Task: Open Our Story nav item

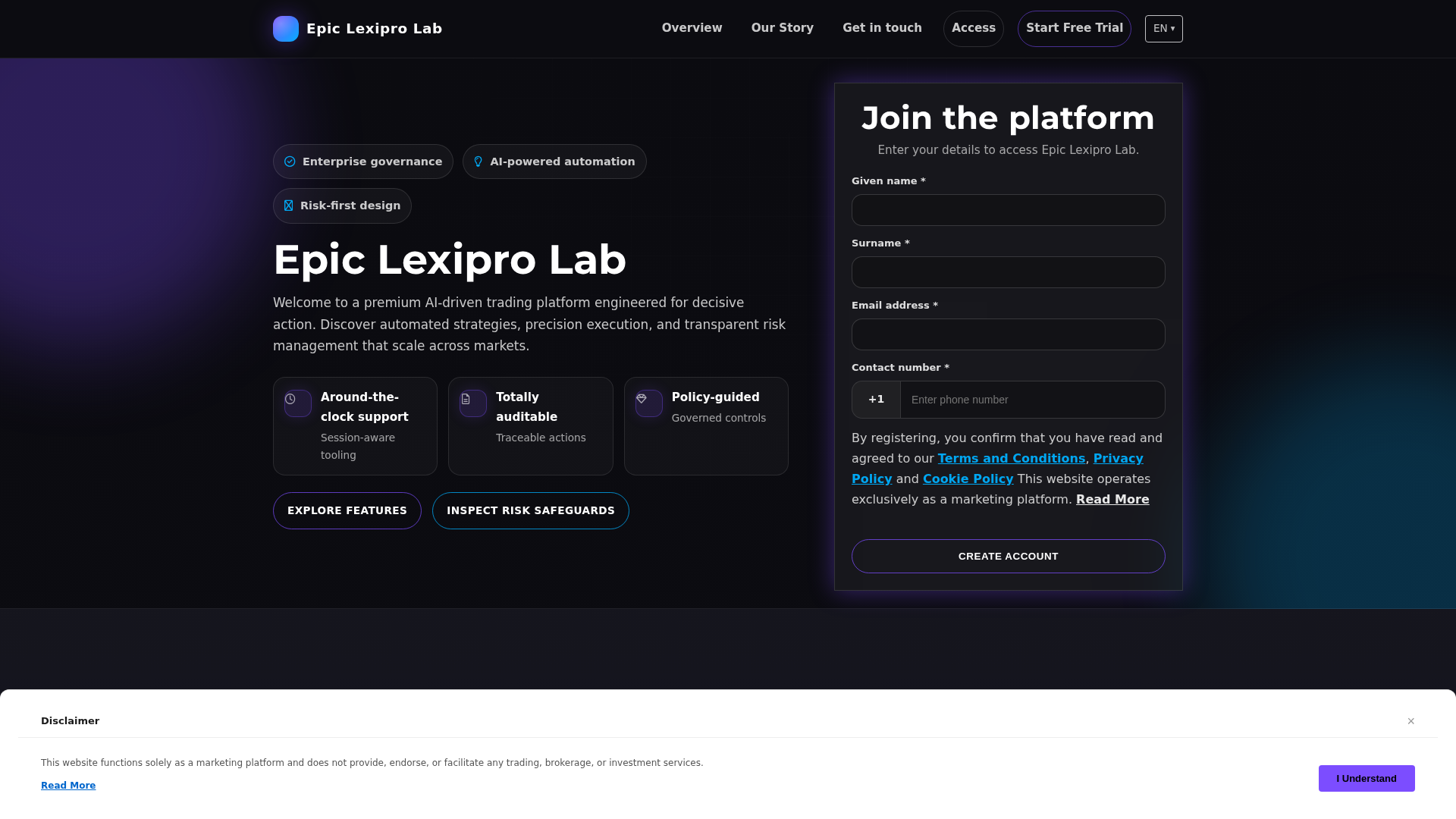Action: pyautogui.click(x=782, y=28)
